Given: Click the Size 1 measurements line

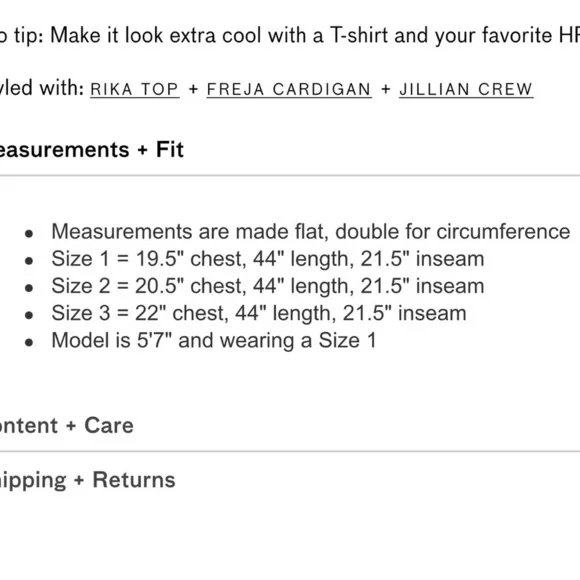Looking at the screenshot, I should [x=268, y=259].
